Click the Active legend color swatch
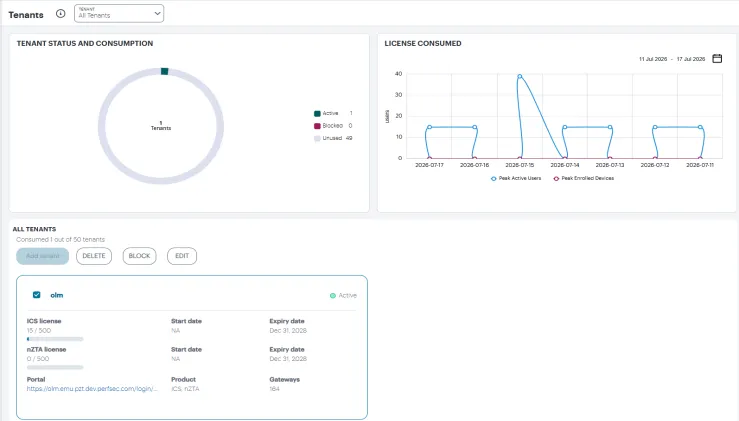The image size is (739, 421). click(x=317, y=114)
